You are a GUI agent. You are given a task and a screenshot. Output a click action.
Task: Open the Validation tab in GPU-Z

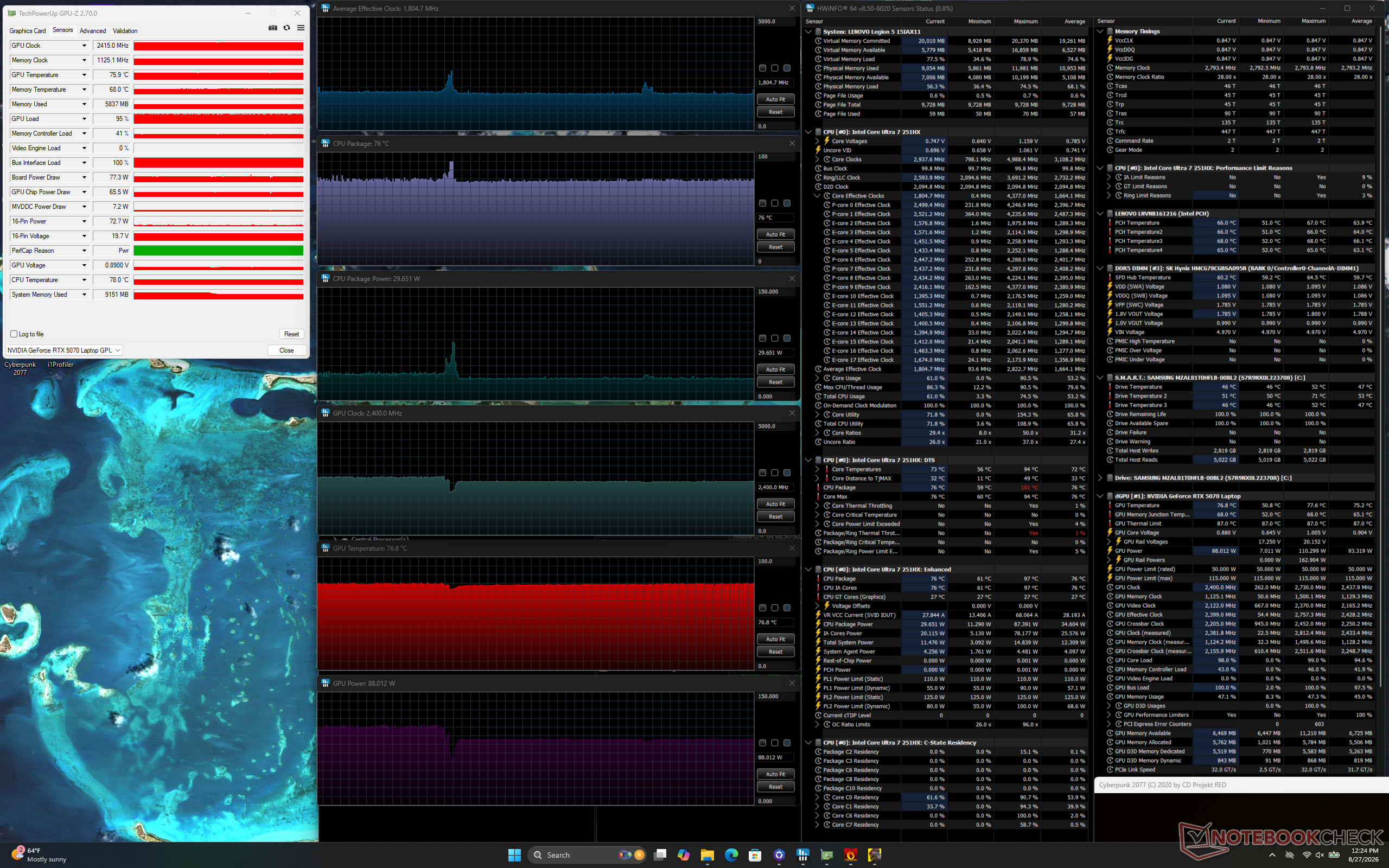[x=125, y=31]
